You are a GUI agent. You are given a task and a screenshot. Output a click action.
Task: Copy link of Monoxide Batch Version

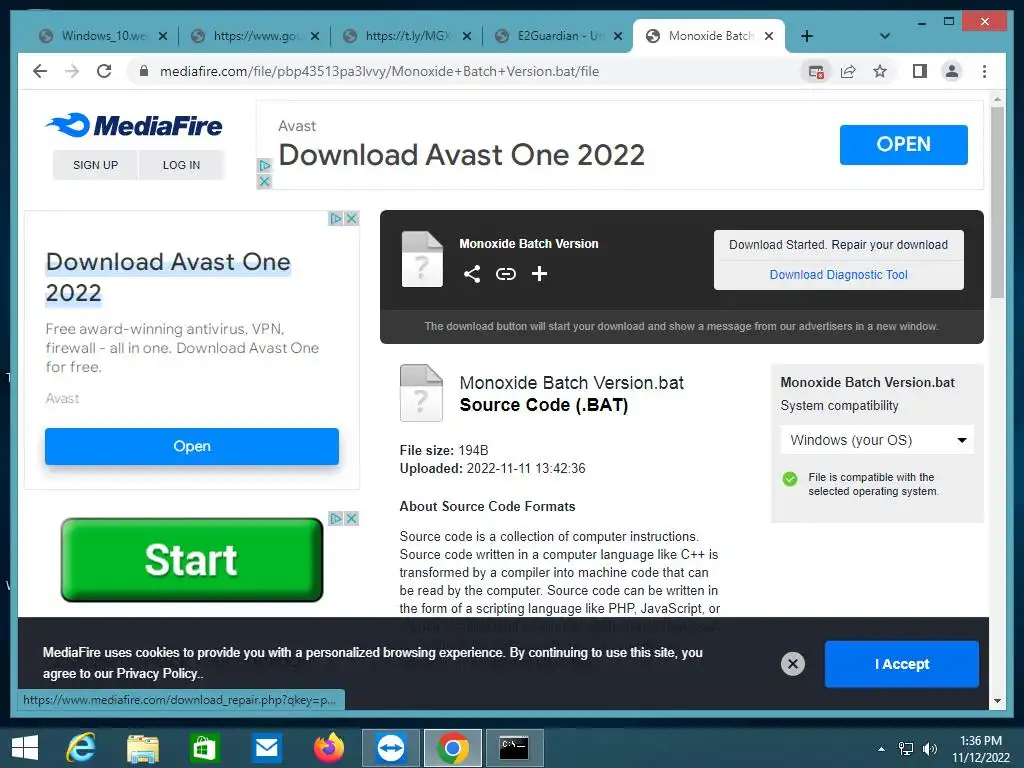coord(505,274)
